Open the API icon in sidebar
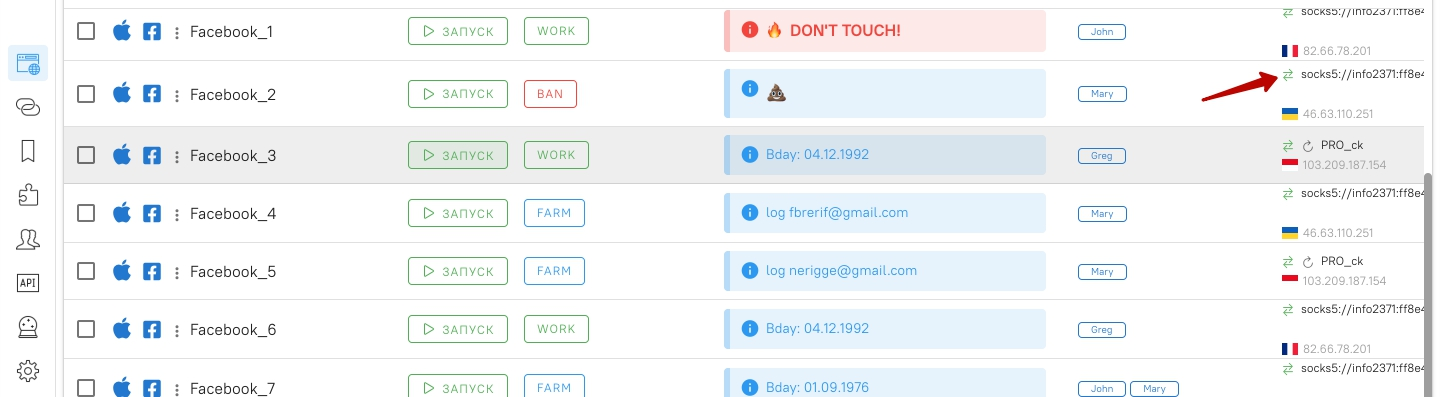Image resolution: width=1440 pixels, height=397 pixels. coord(28,283)
